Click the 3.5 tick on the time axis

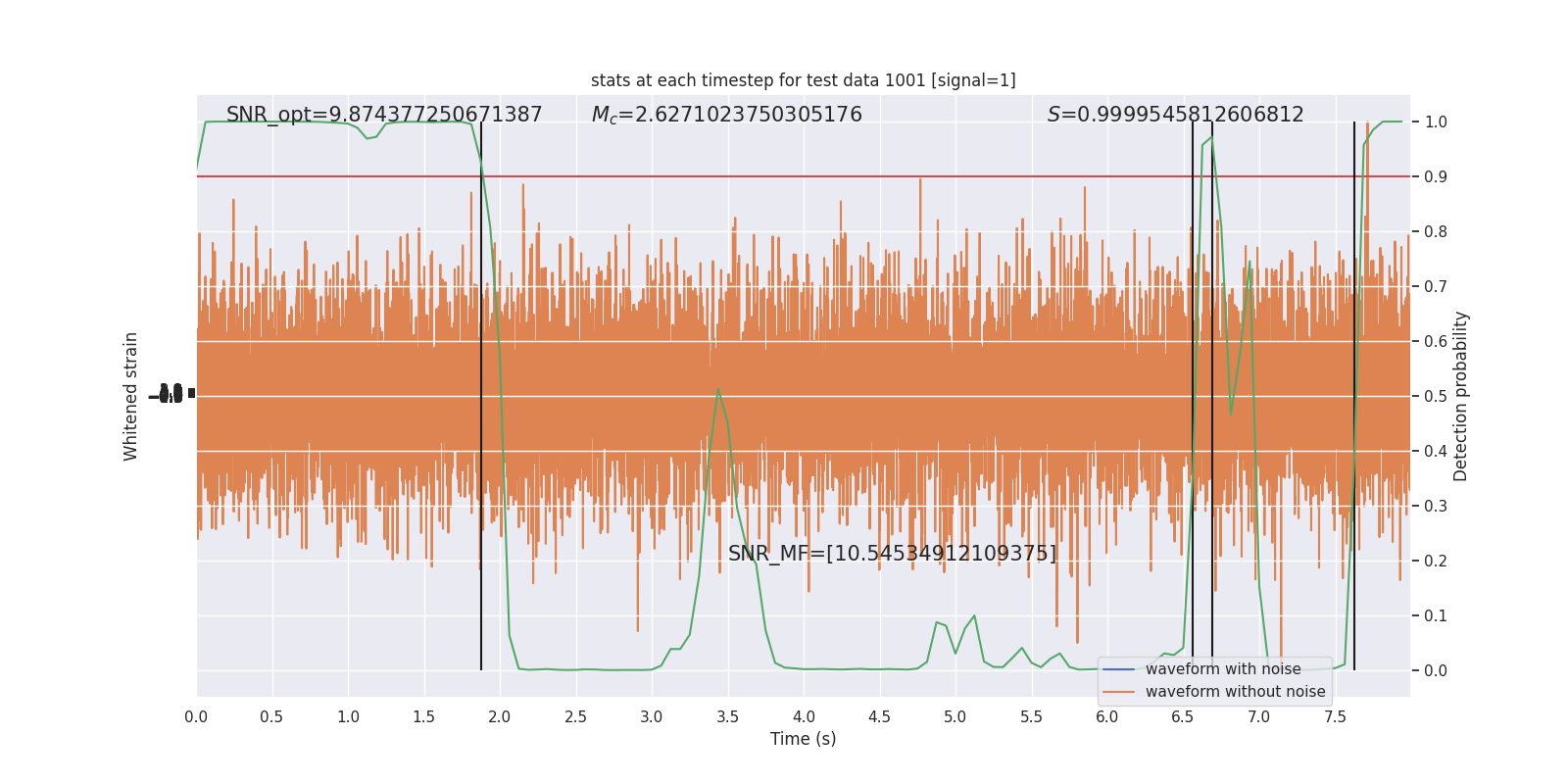point(727,717)
